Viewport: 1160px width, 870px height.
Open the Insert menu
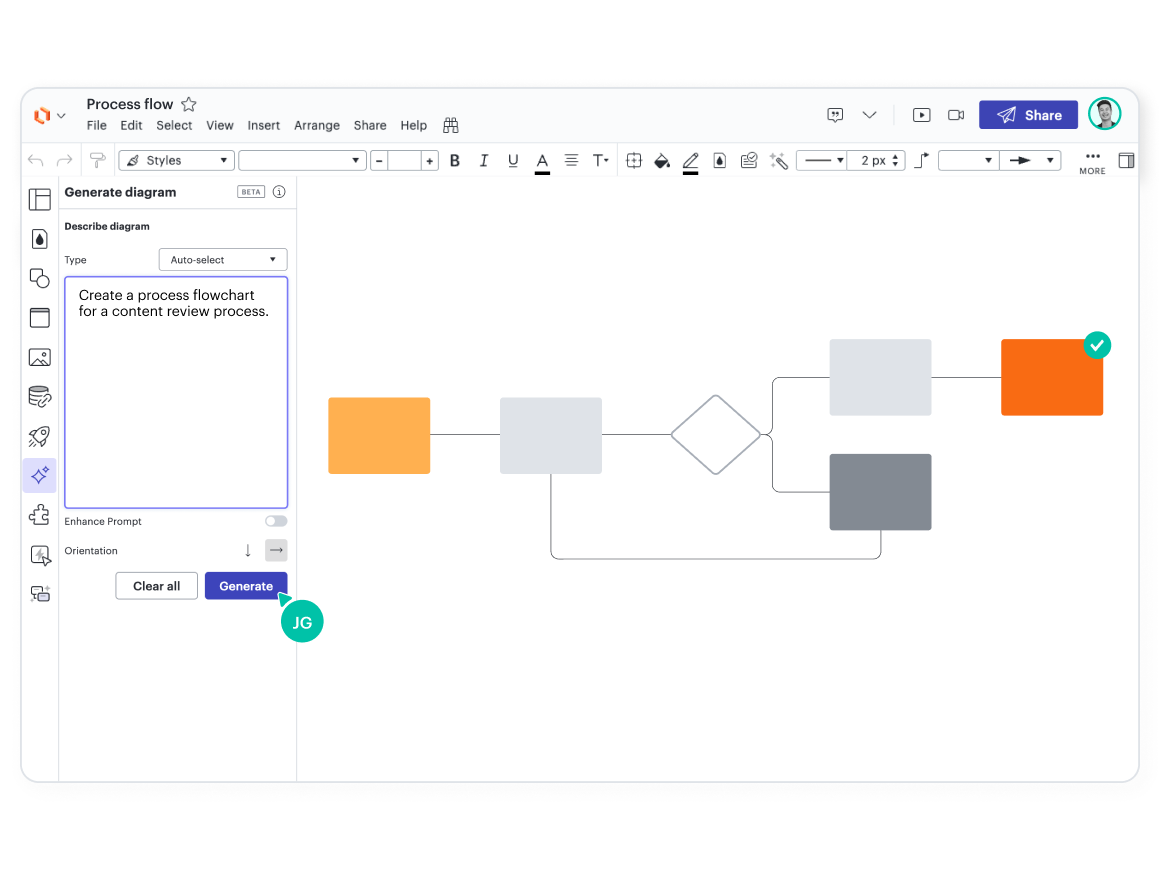(263, 125)
